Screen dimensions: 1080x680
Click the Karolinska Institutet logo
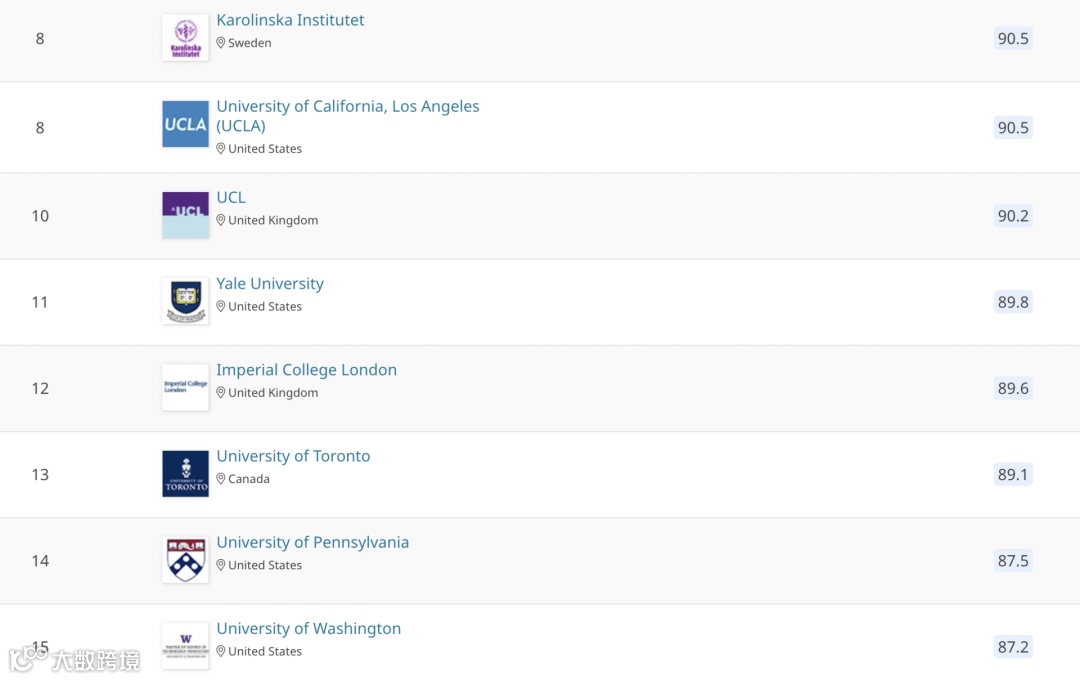[185, 38]
